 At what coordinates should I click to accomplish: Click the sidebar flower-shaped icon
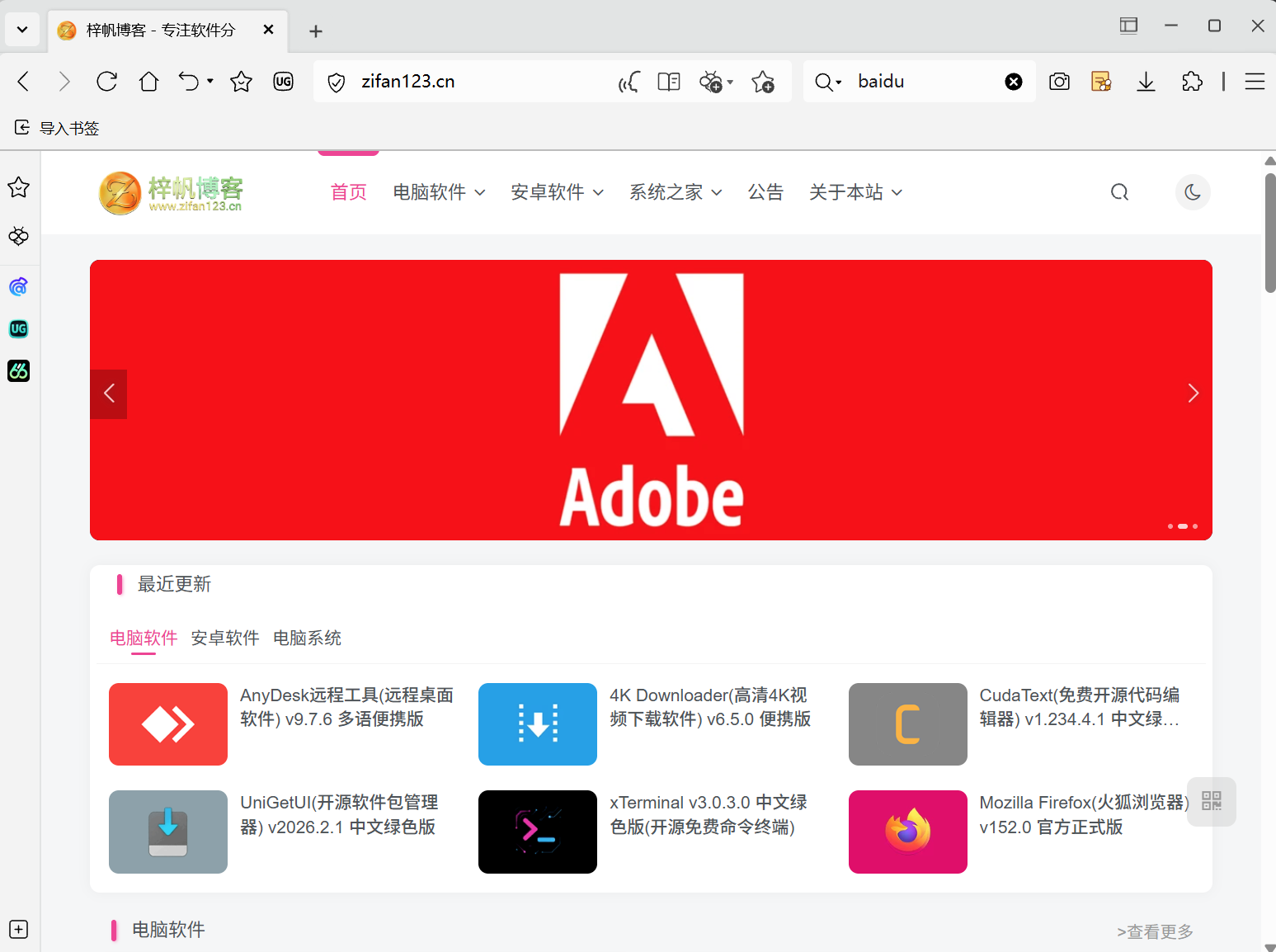coord(19,237)
